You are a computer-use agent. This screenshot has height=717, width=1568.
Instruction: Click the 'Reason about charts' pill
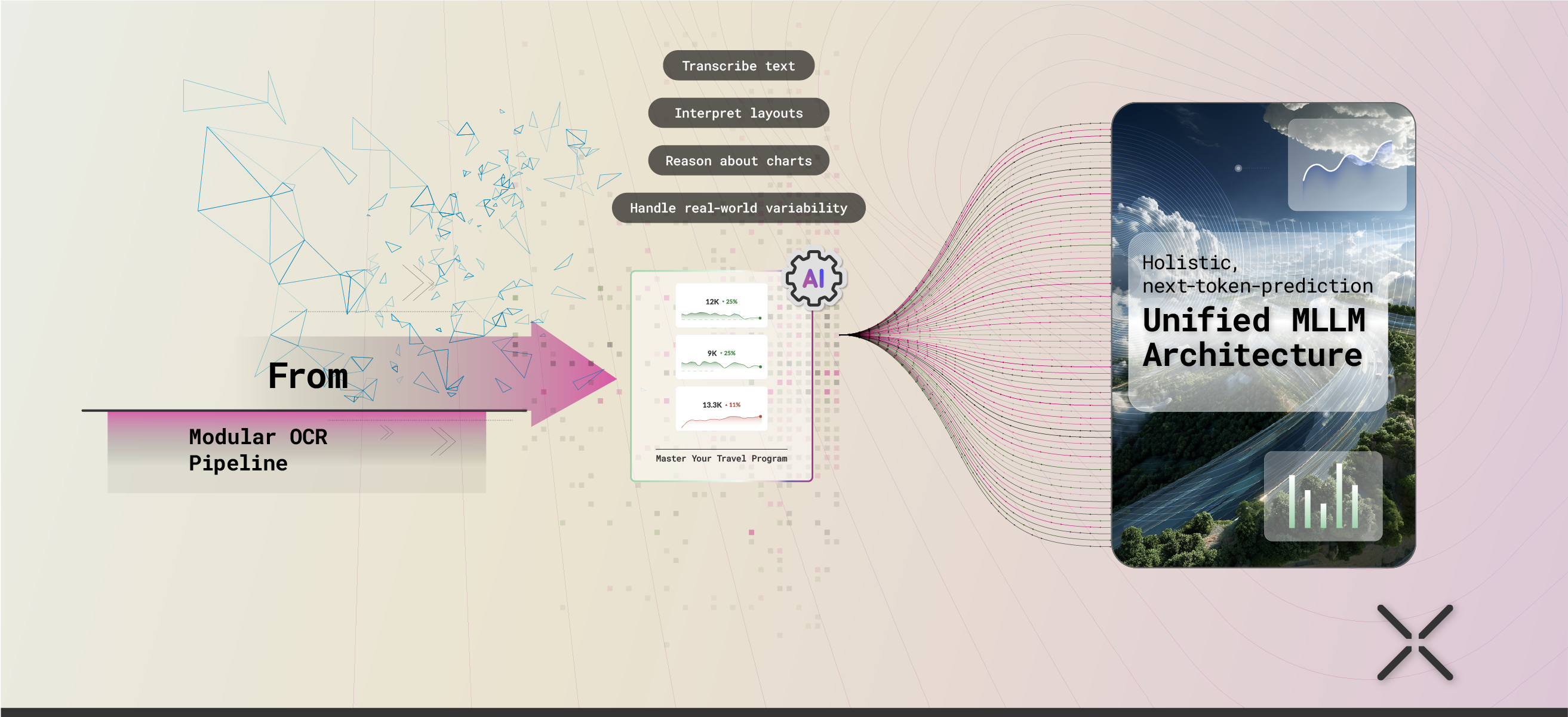[739, 161]
